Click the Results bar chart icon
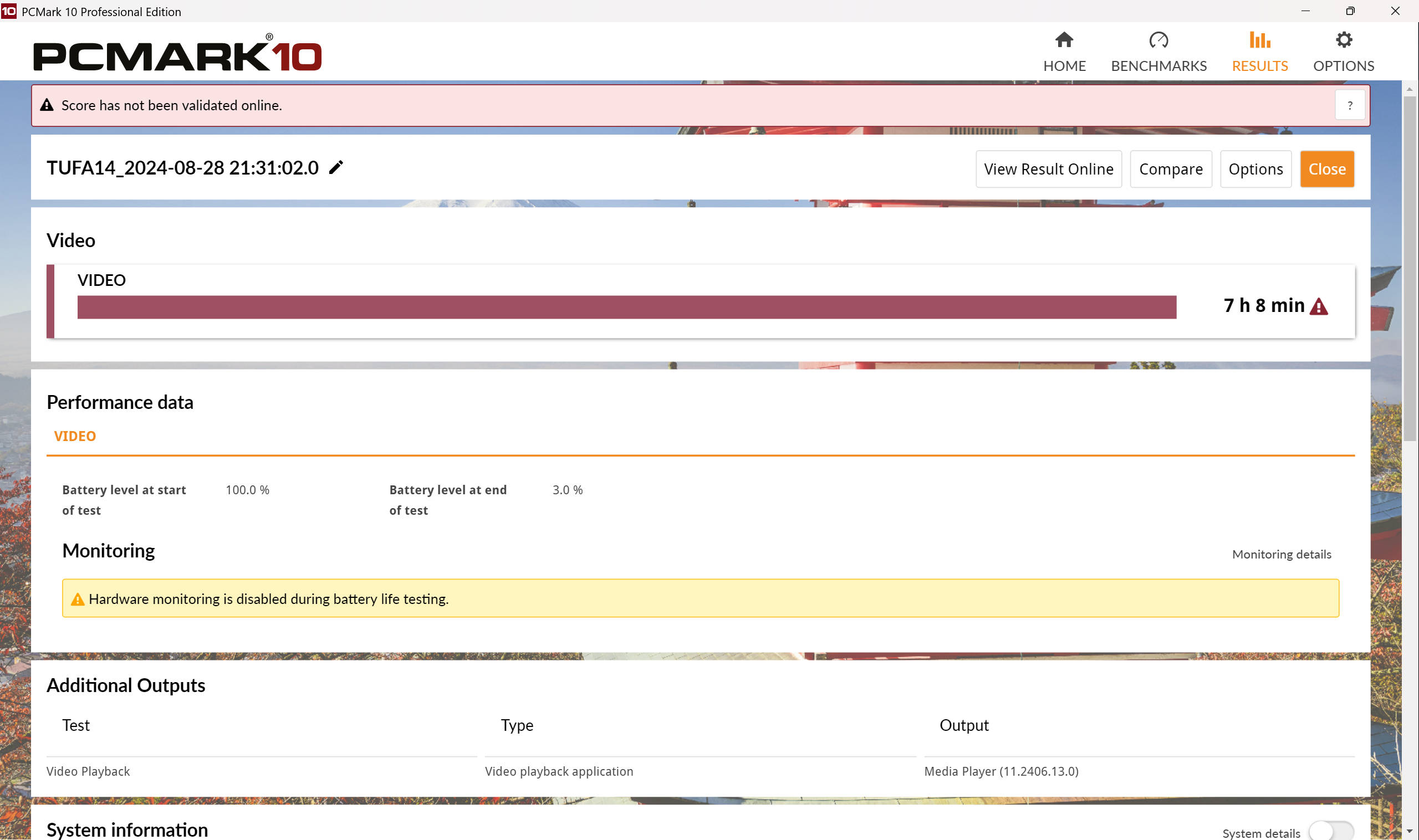Viewport: 1419px width, 840px height. [1259, 40]
